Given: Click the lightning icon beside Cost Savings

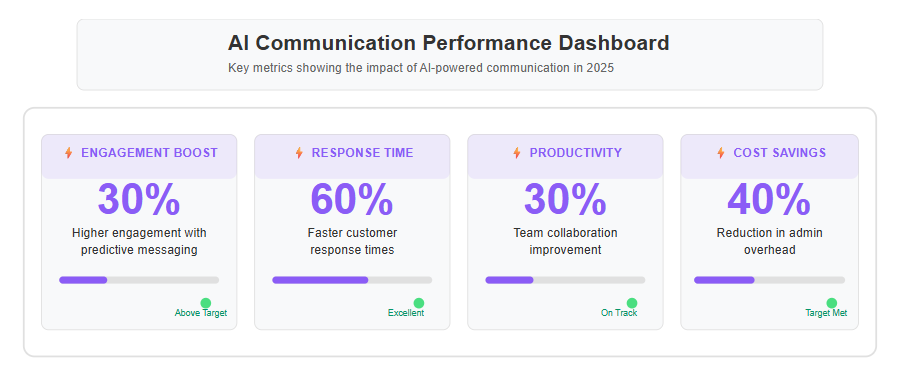Looking at the screenshot, I should pos(721,153).
